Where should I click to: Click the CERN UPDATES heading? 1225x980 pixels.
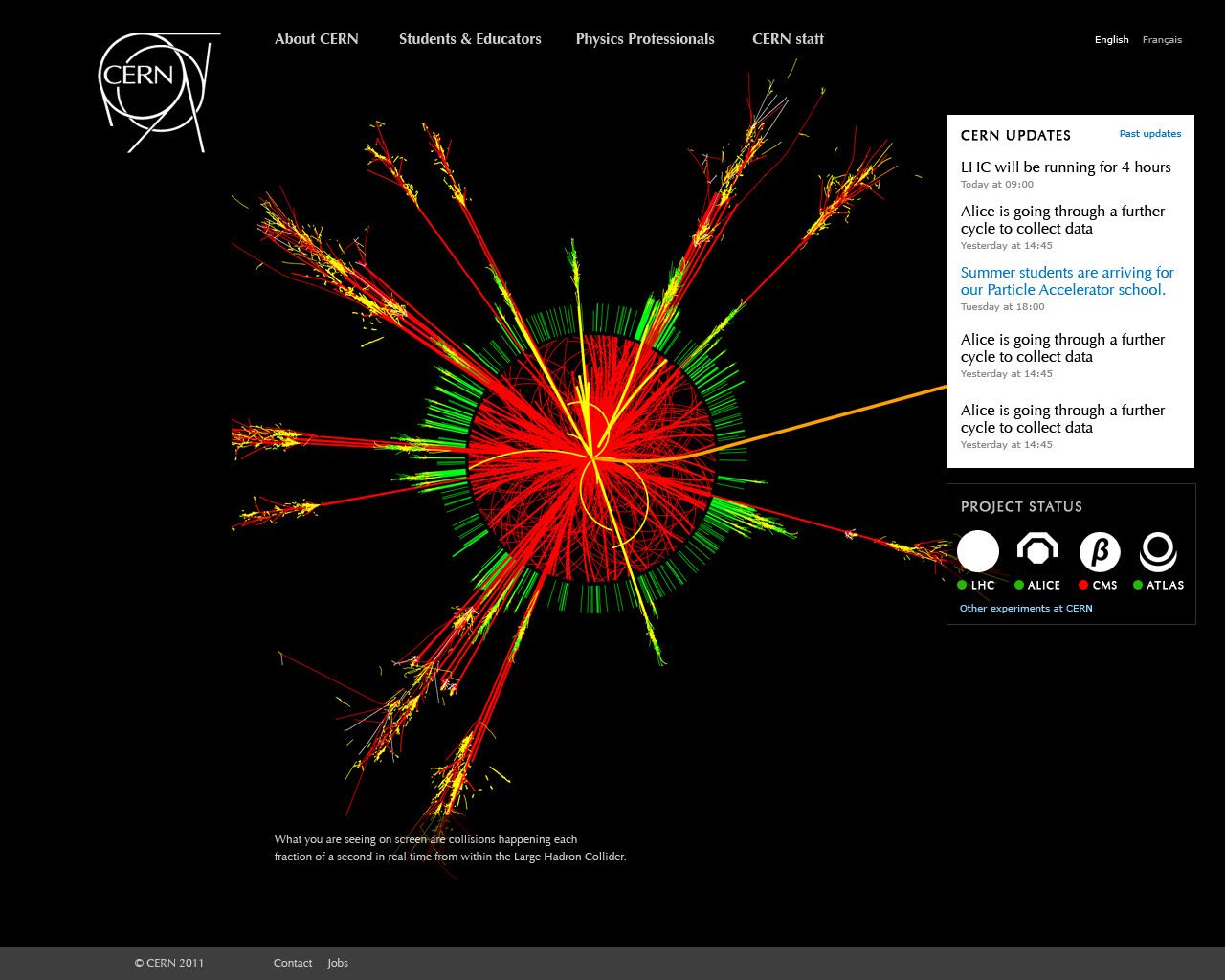pyautogui.click(x=1015, y=136)
